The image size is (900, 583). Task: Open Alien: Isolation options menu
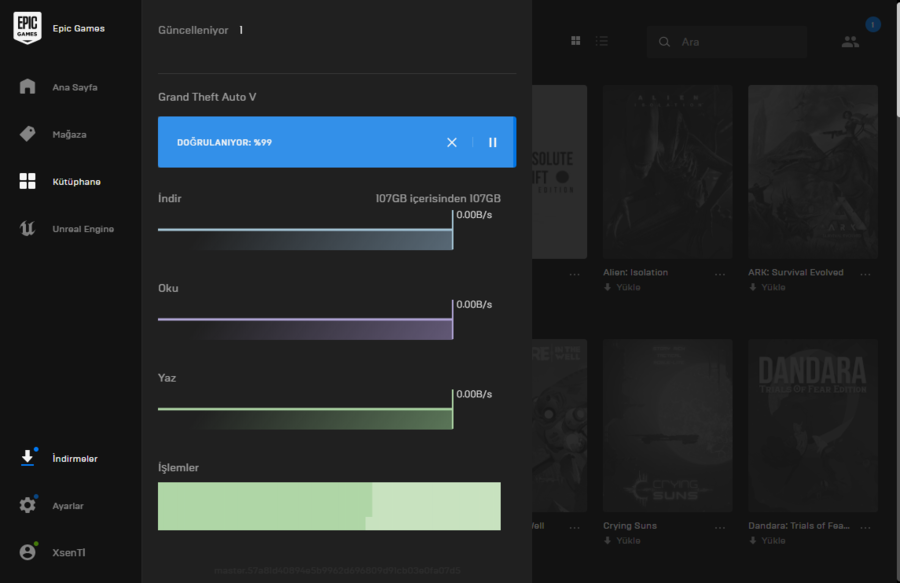(x=720, y=274)
